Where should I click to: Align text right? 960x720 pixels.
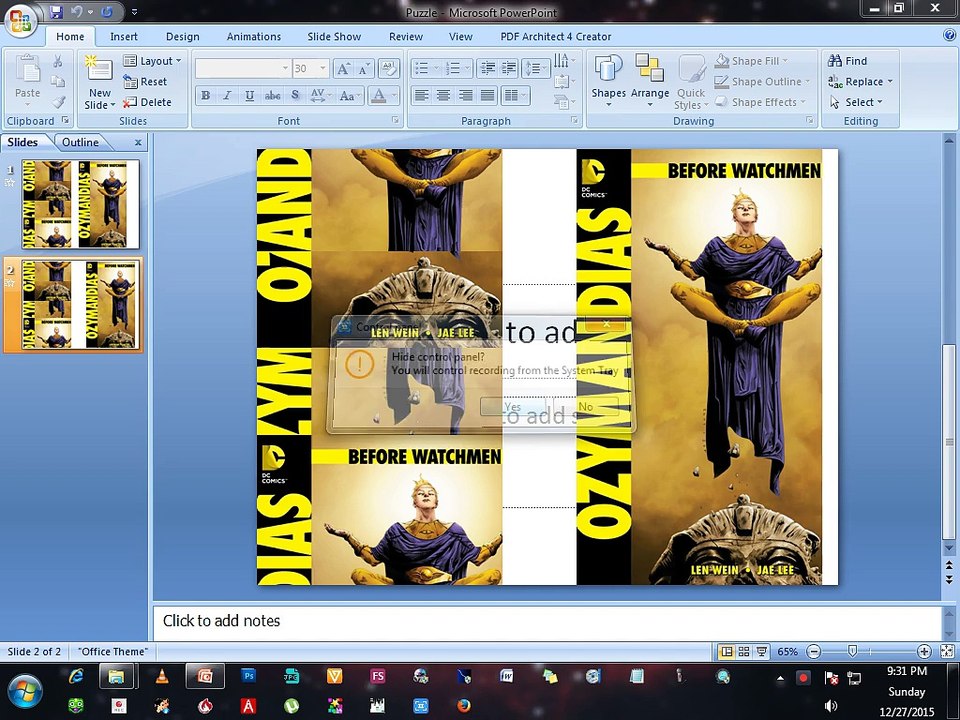[465, 96]
